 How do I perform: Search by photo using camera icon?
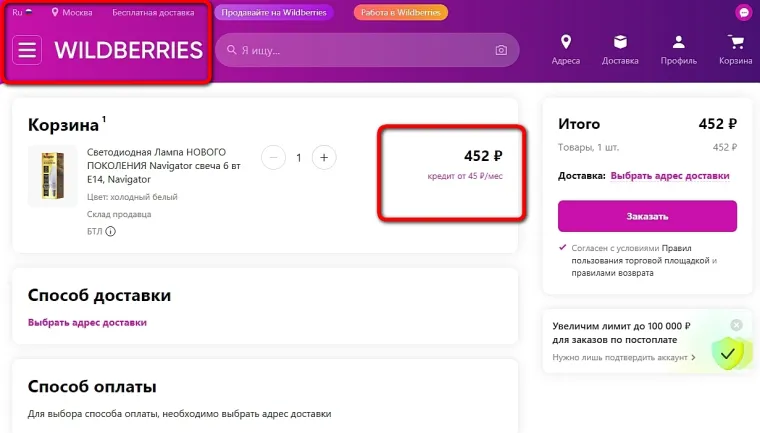tap(501, 50)
